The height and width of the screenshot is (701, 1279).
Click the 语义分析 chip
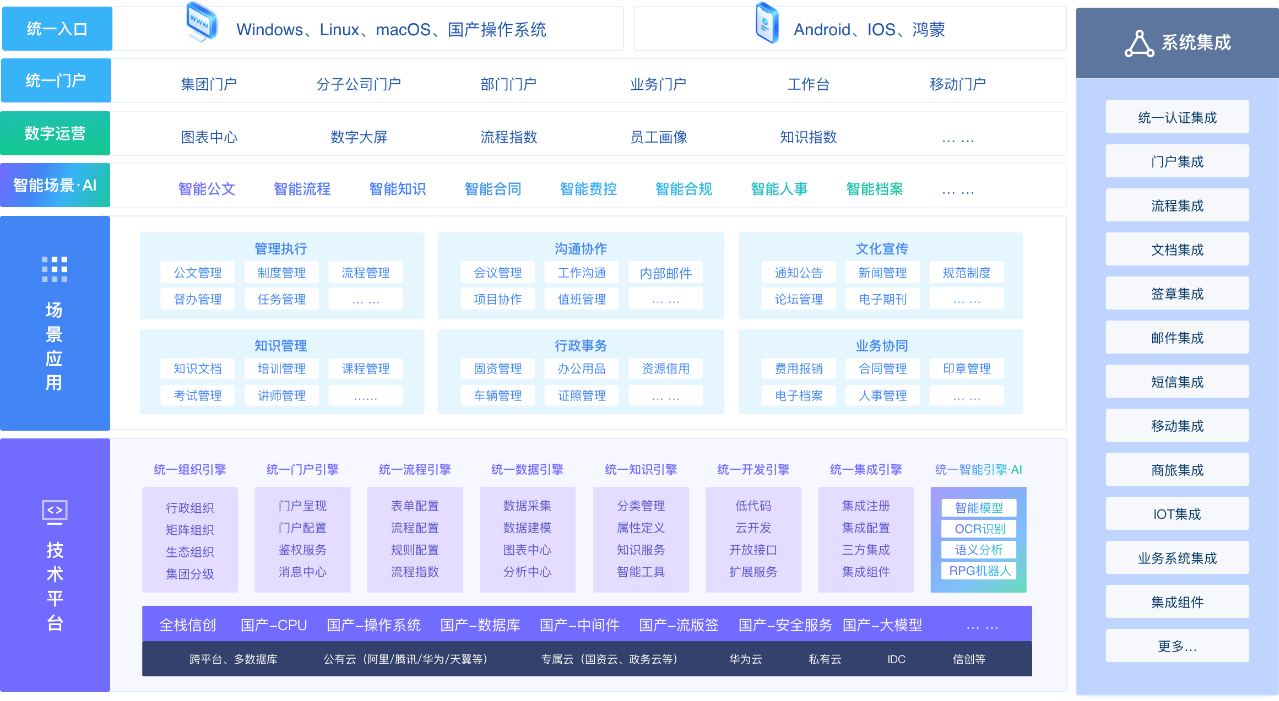pyautogui.click(x=979, y=549)
